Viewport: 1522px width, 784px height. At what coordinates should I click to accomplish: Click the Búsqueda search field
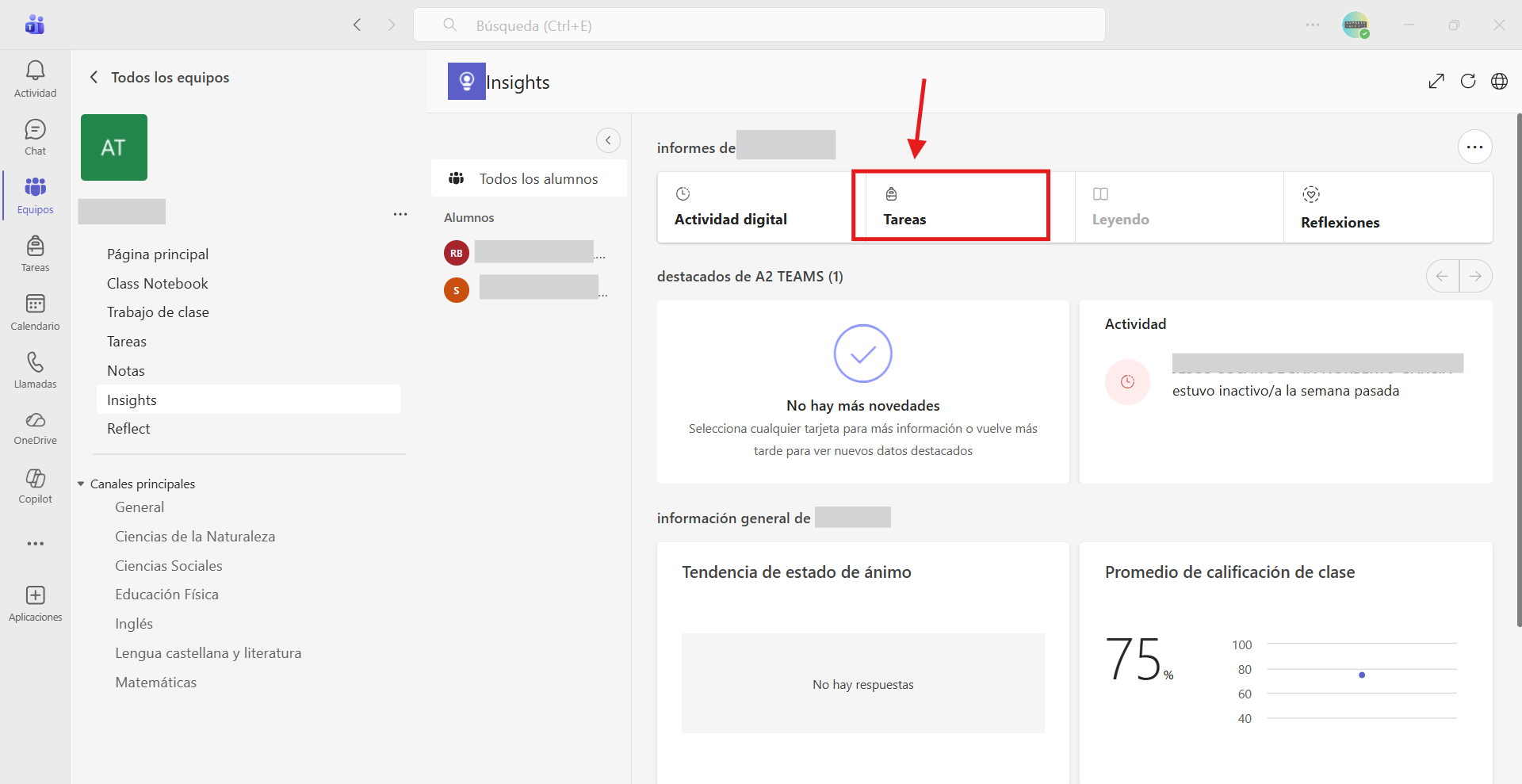tap(759, 25)
